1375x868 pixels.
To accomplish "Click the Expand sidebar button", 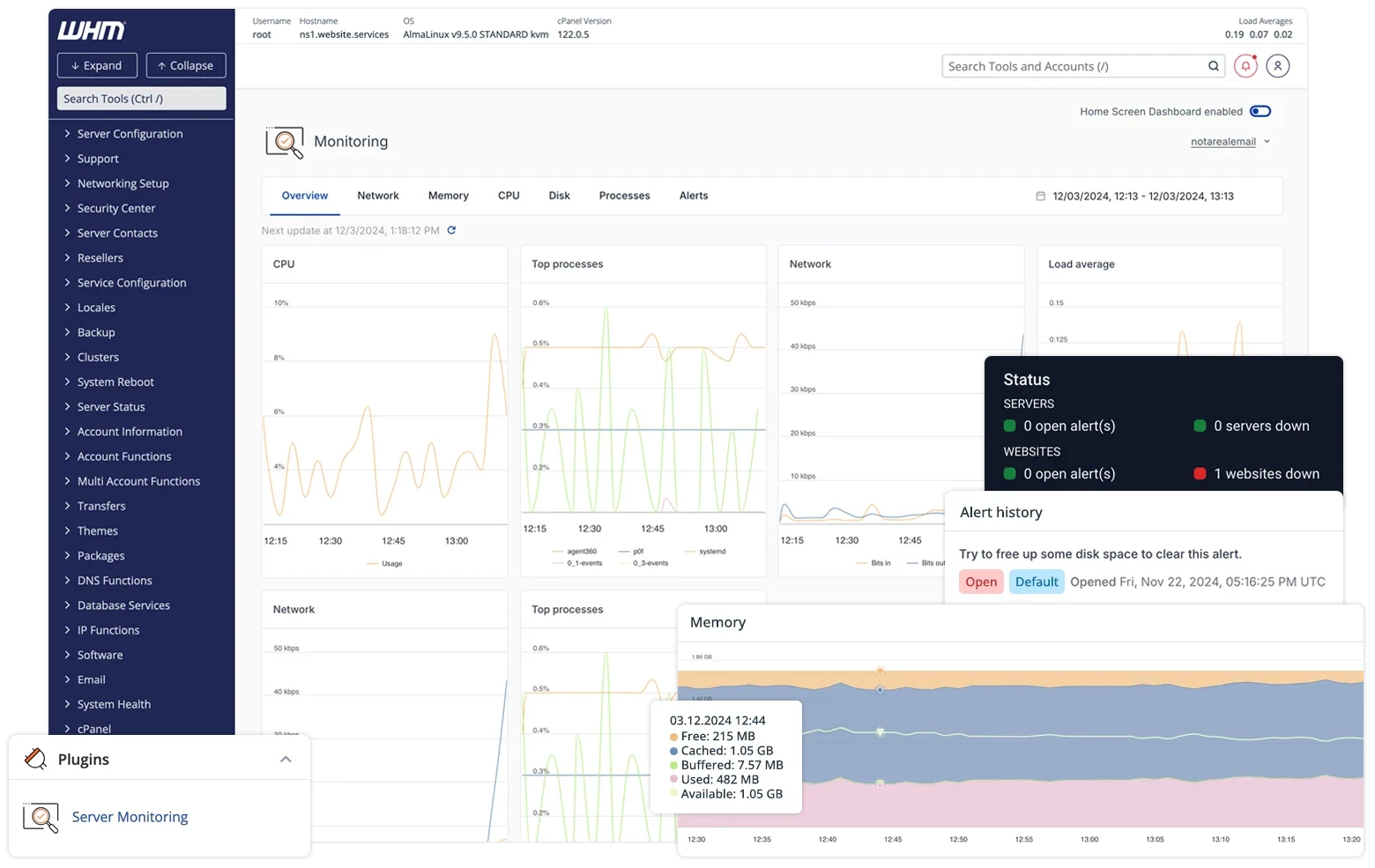I will click(x=97, y=65).
